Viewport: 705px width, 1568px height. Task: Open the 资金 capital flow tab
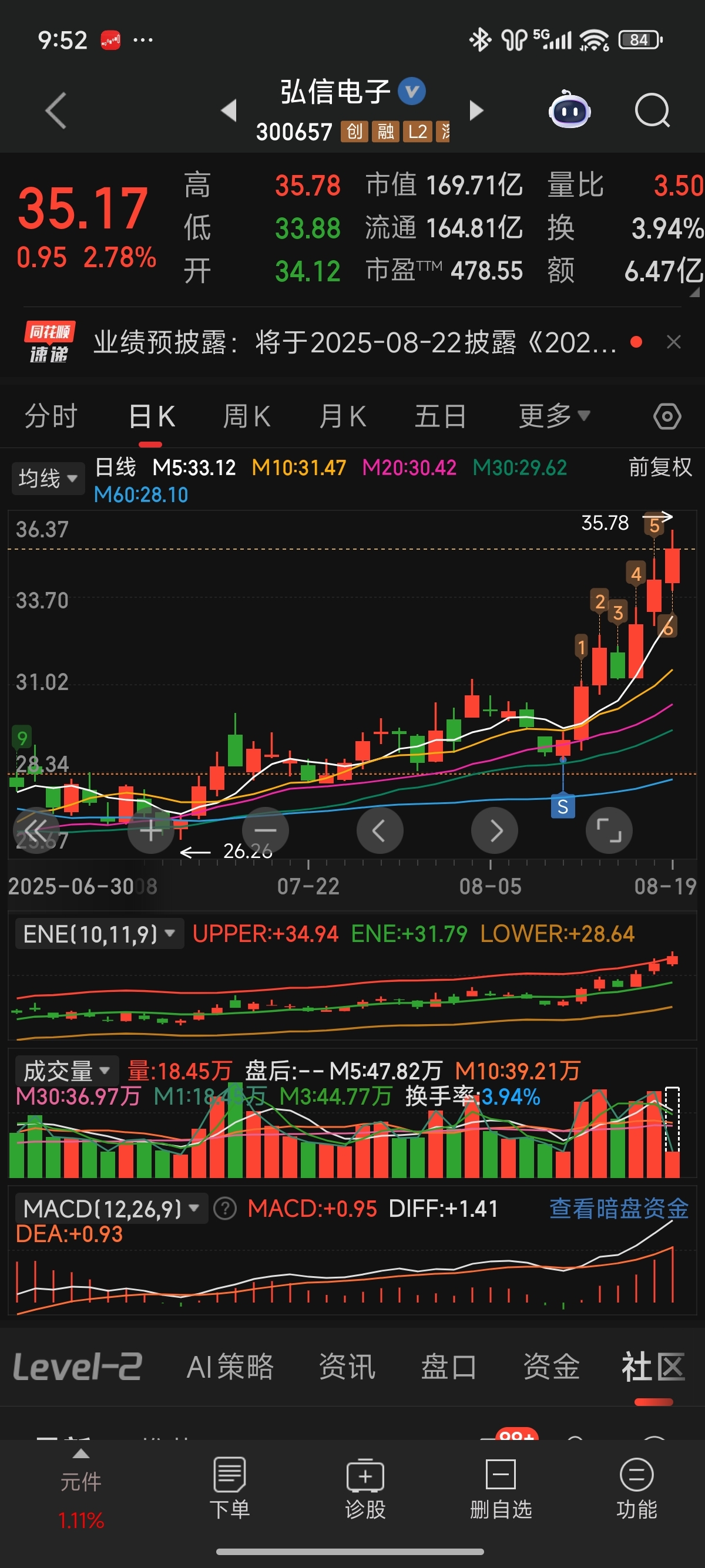pyautogui.click(x=551, y=1367)
